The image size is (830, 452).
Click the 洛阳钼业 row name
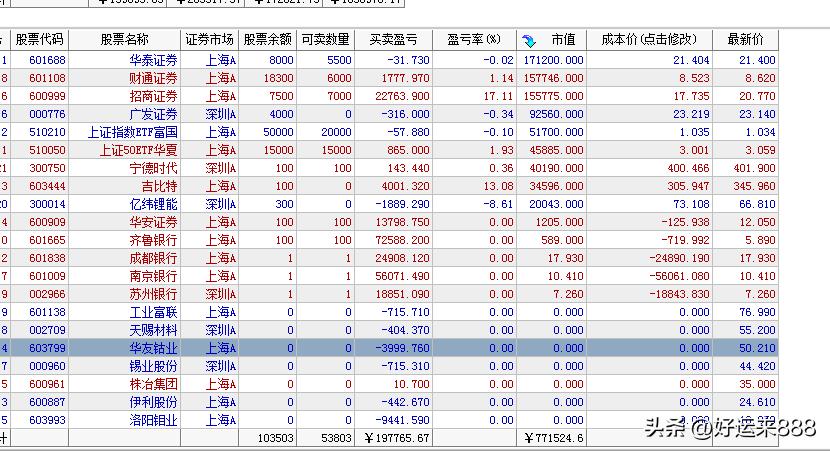pos(154,420)
